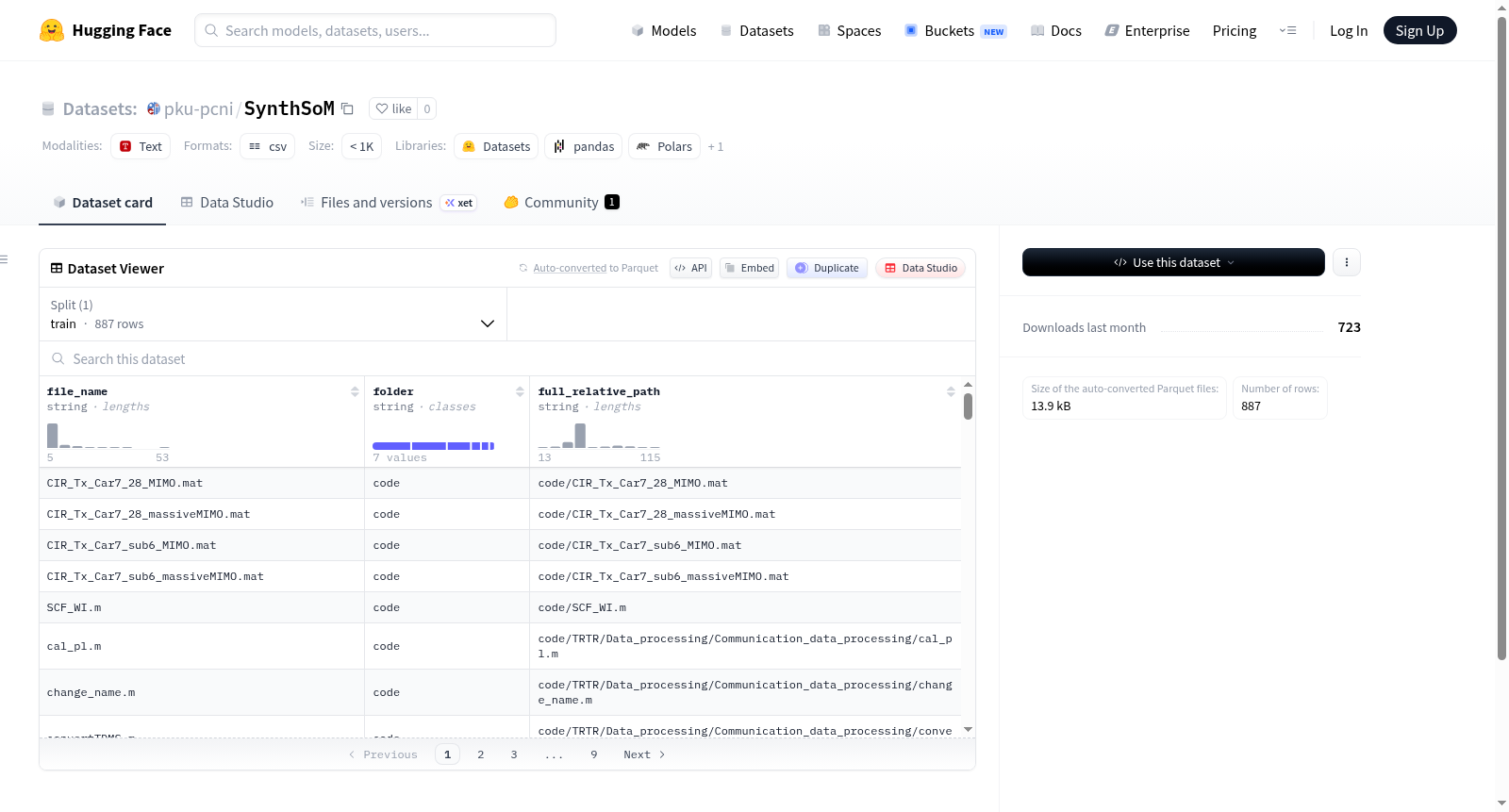Open Docs in the navbar
Viewport: 1509px width, 812px height.
[1055, 30]
